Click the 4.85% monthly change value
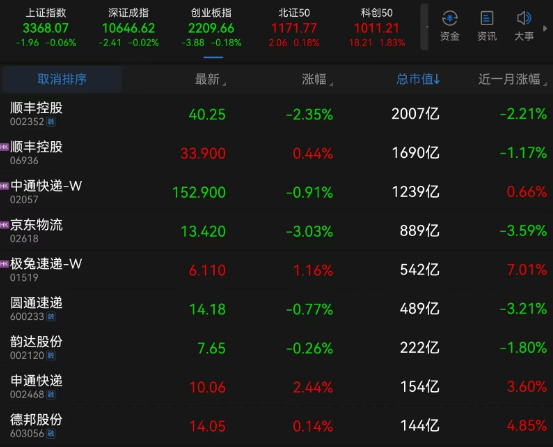 (x=527, y=426)
